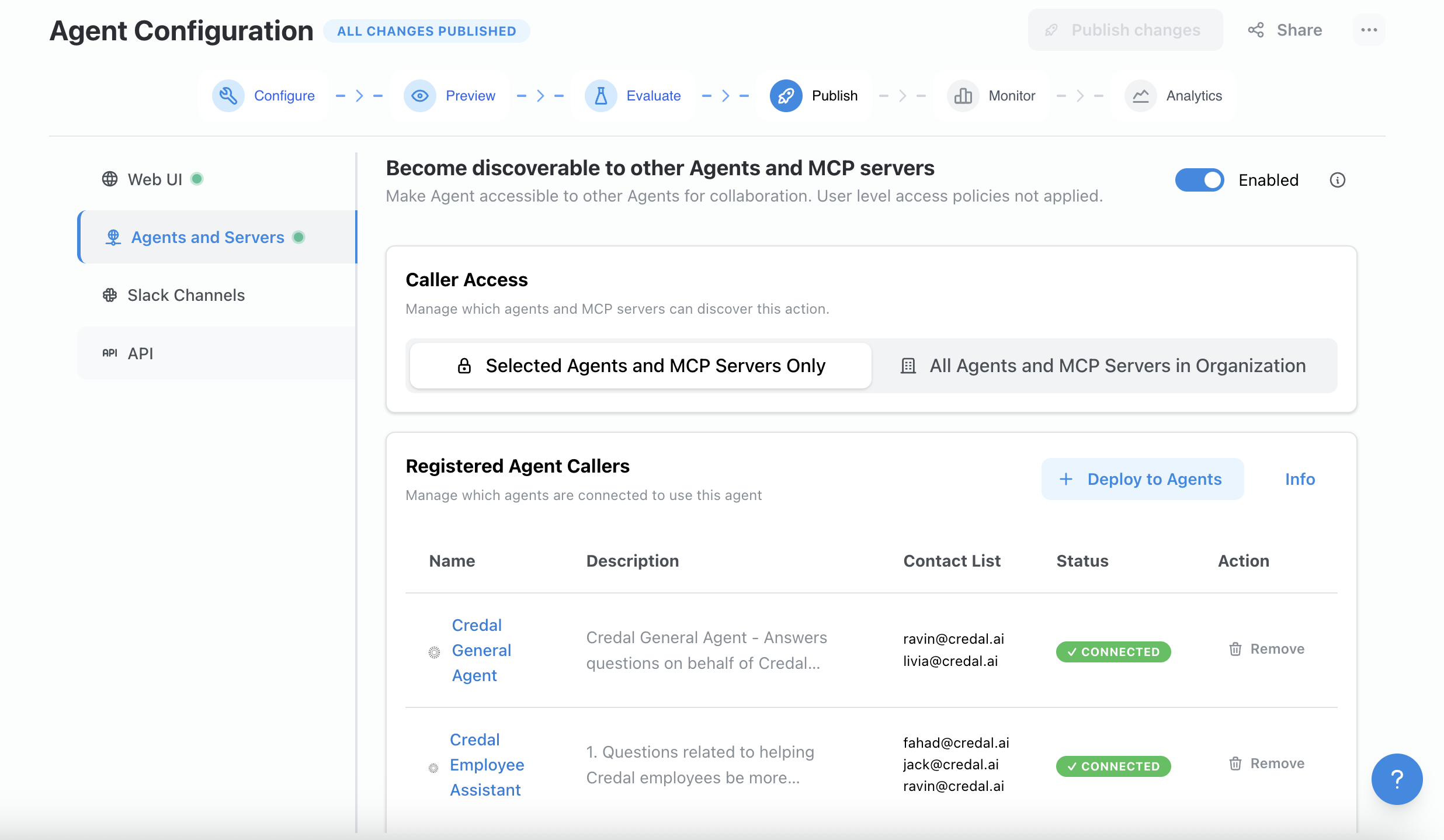Click jack@credal.ai contact entry
The image size is (1444, 840).
[950, 764]
